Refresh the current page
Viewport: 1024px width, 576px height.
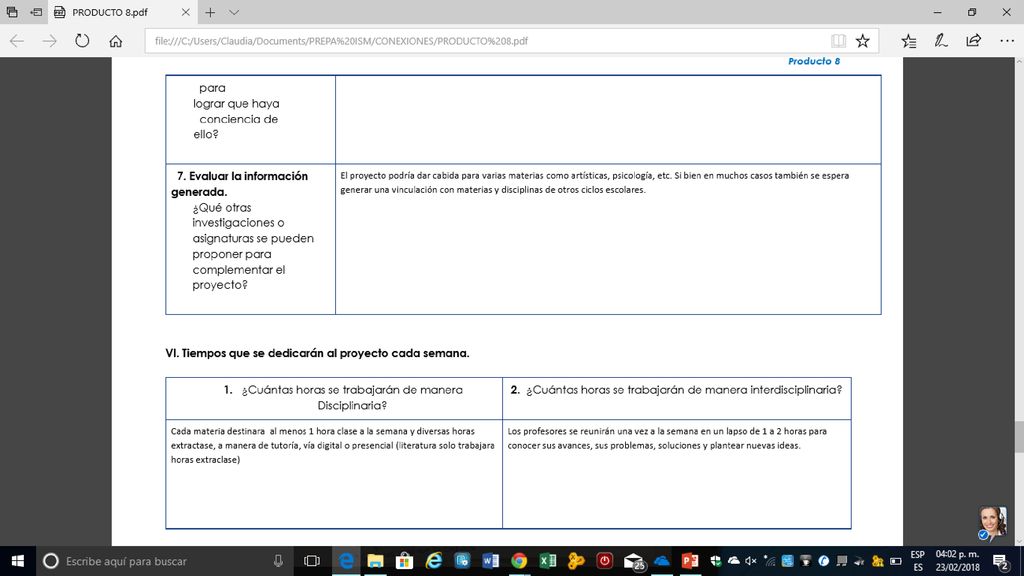coord(82,40)
